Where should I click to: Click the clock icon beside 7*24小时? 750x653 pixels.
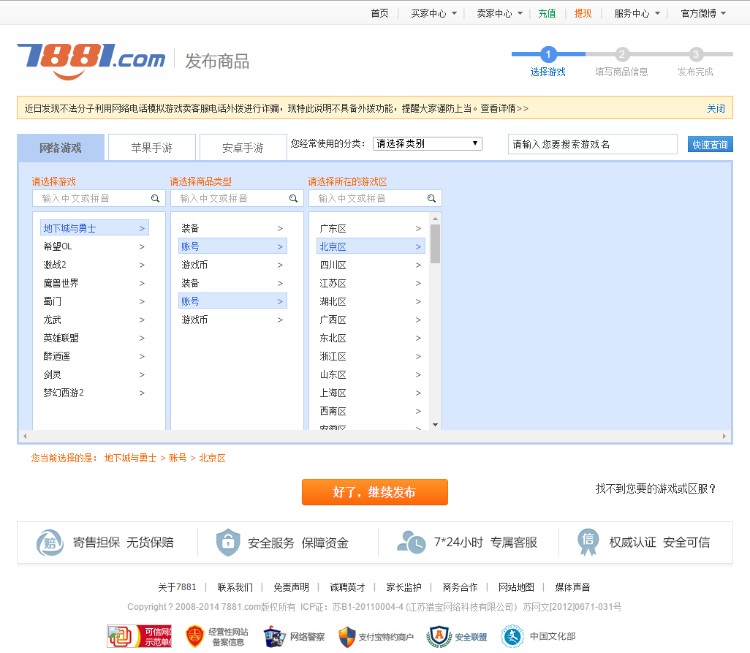click(x=411, y=542)
